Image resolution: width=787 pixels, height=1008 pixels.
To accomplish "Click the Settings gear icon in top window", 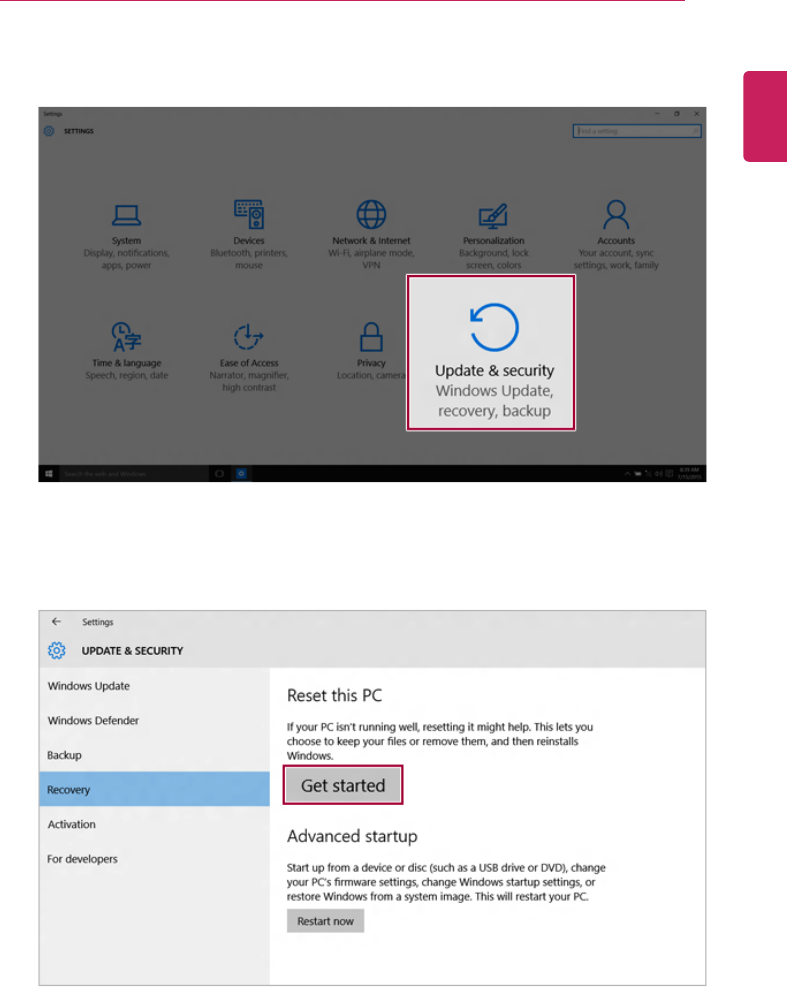I will tap(49, 131).
